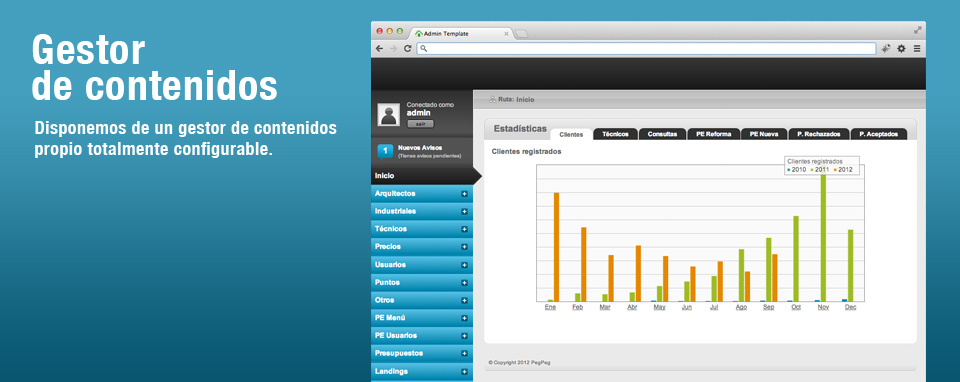Click the admin user avatar
This screenshot has width=960, height=382.
pos(389,114)
